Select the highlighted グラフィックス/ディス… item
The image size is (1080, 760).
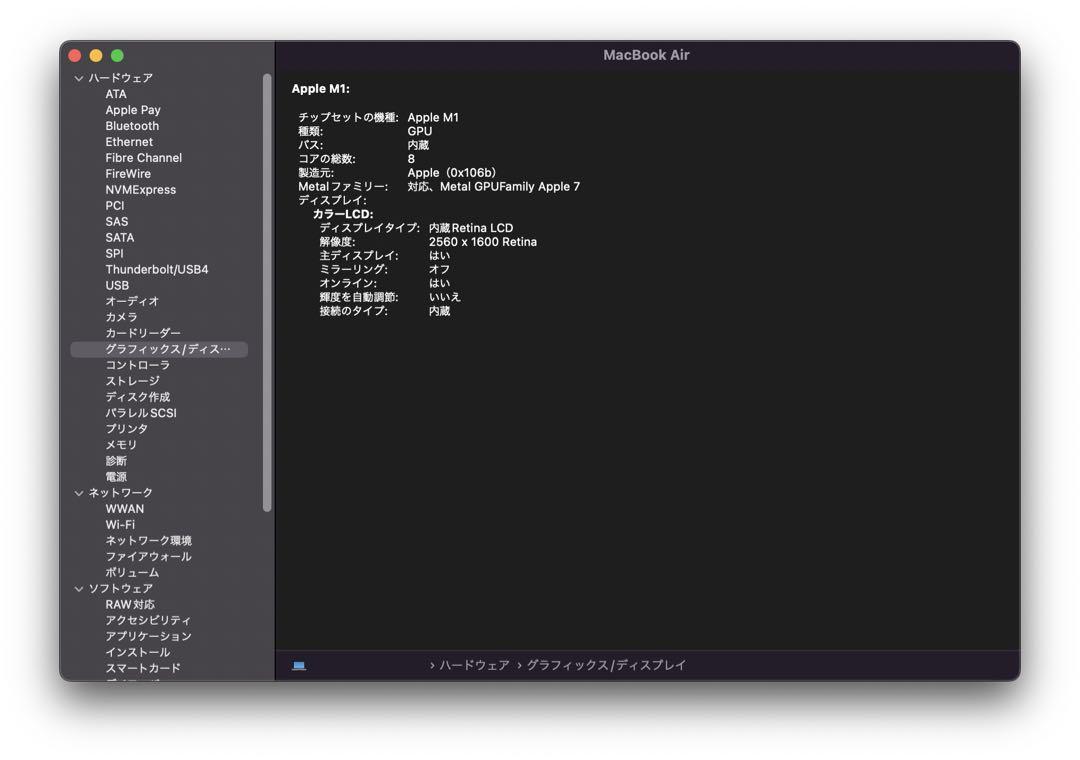[159, 349]
